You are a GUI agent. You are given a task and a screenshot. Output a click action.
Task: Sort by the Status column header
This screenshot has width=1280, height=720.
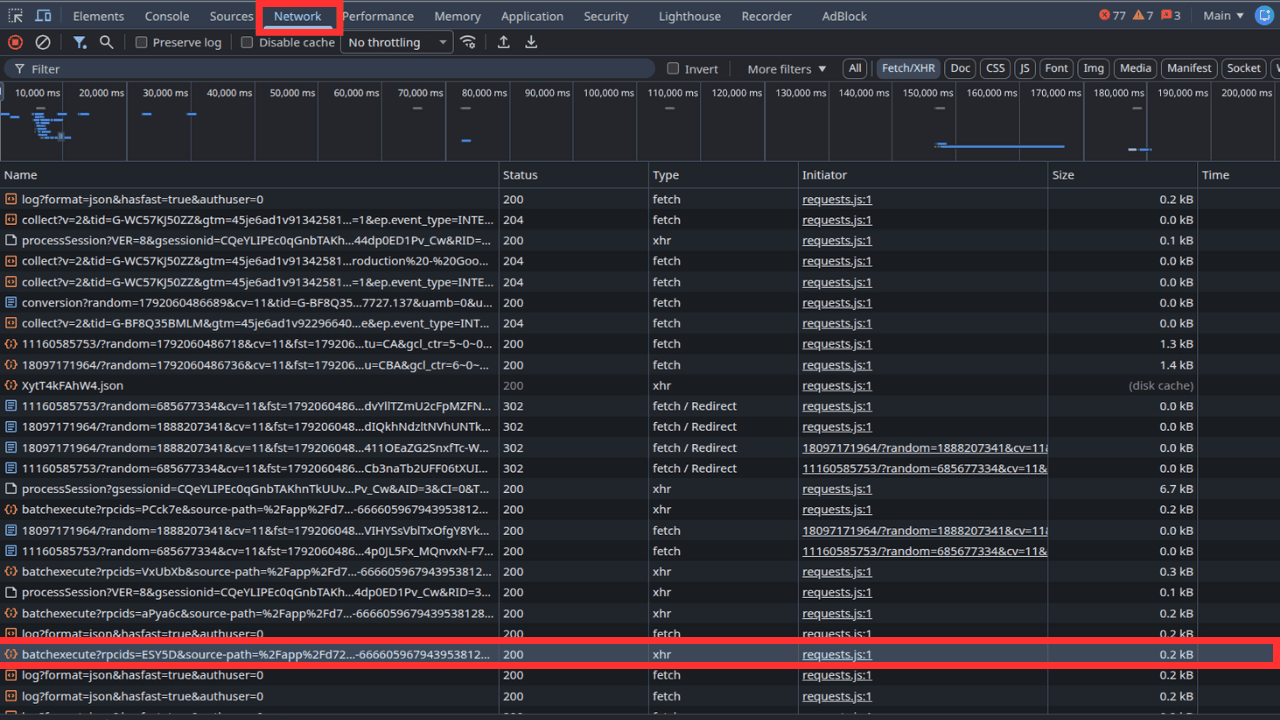pos(574,175)
